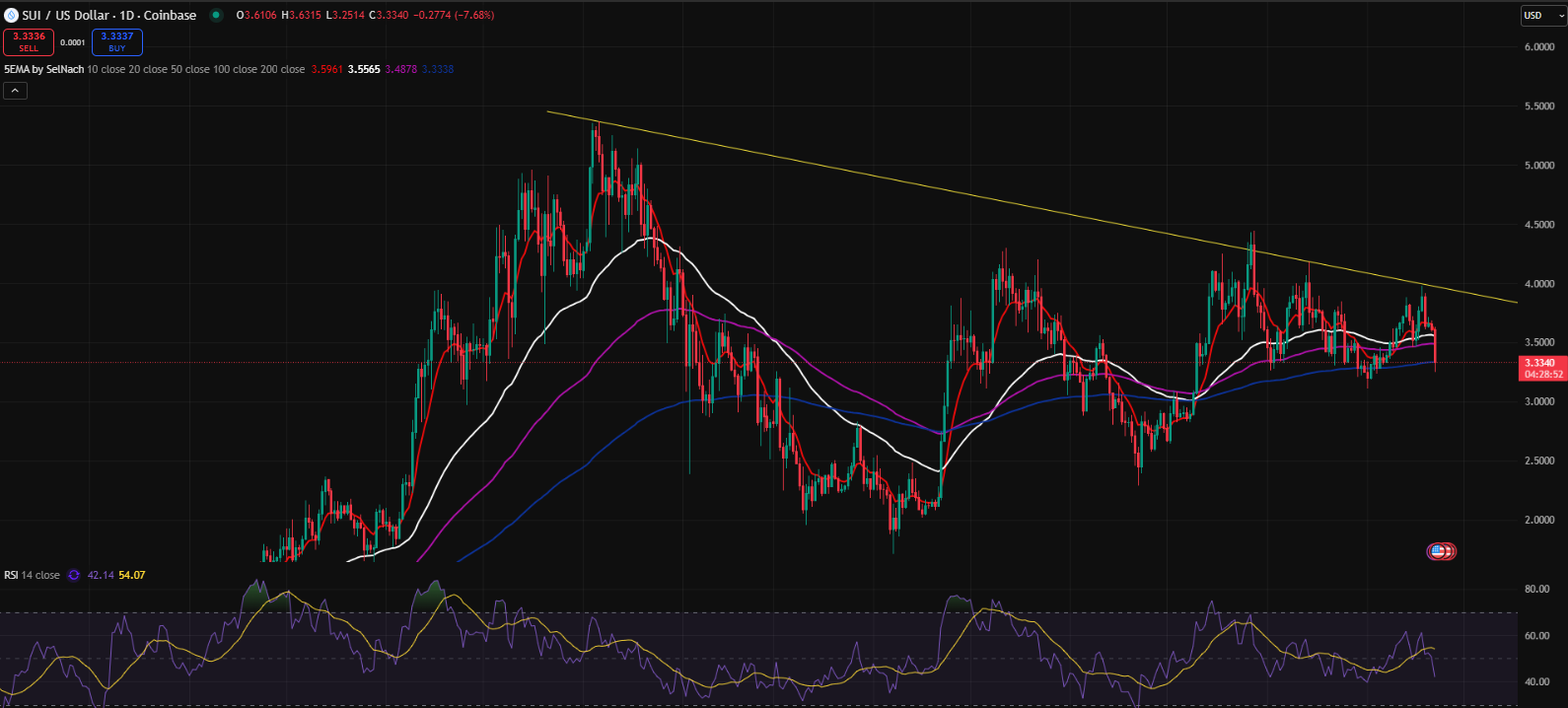Click the red current price label 3.3340
The width and height of the screenshot is (1568, 708).
click(1539, 363)
